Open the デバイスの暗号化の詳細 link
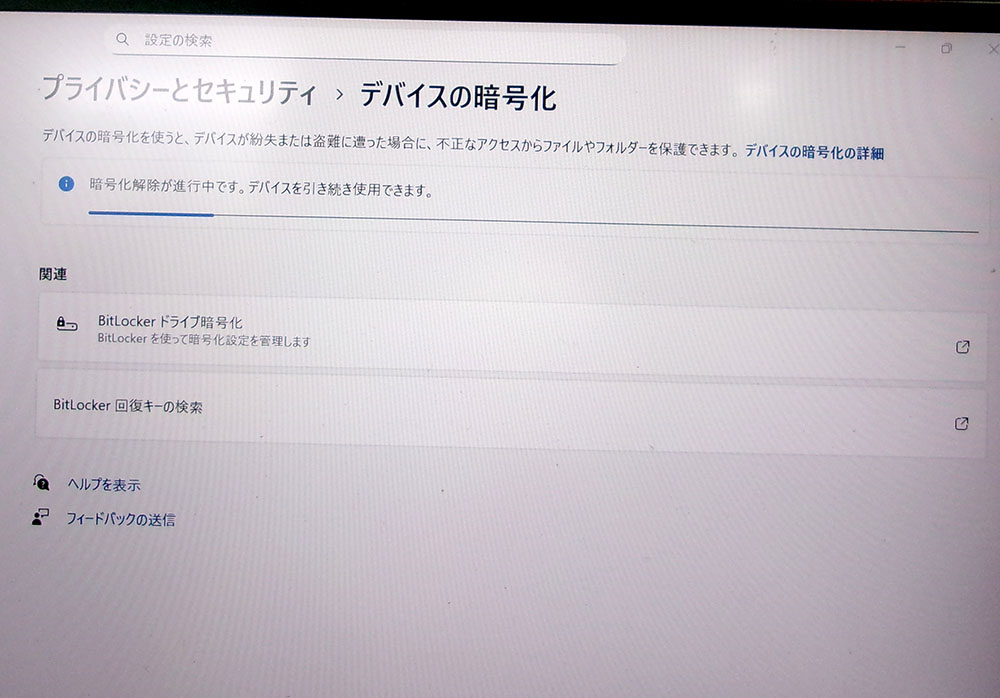Screen dimensions: 1000x698 click(x=814, y=154)
